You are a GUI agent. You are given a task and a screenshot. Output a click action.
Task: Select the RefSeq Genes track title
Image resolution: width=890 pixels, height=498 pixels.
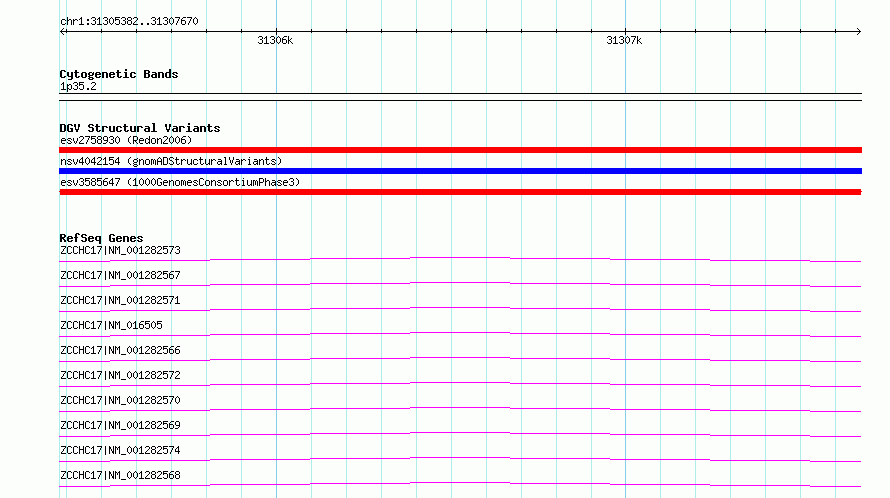pos(101,238)
